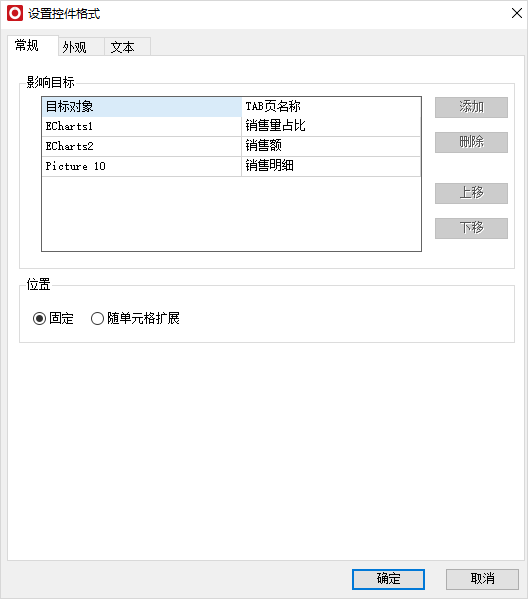This screenshot has height=599, width=528.
Task: Click the 目标对象 column header
Action: (x=142, y=107)
